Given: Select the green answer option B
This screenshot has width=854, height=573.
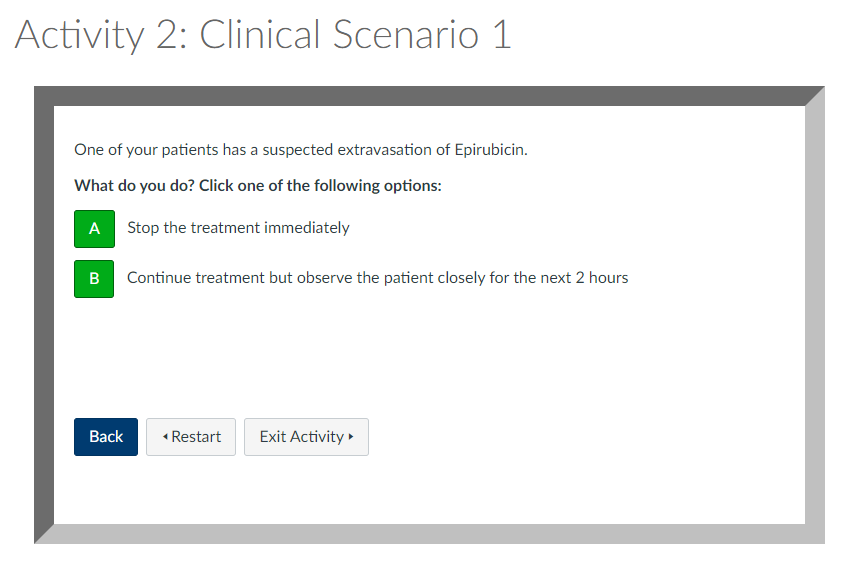Looking at the screenshot, I should pos(94,278).
